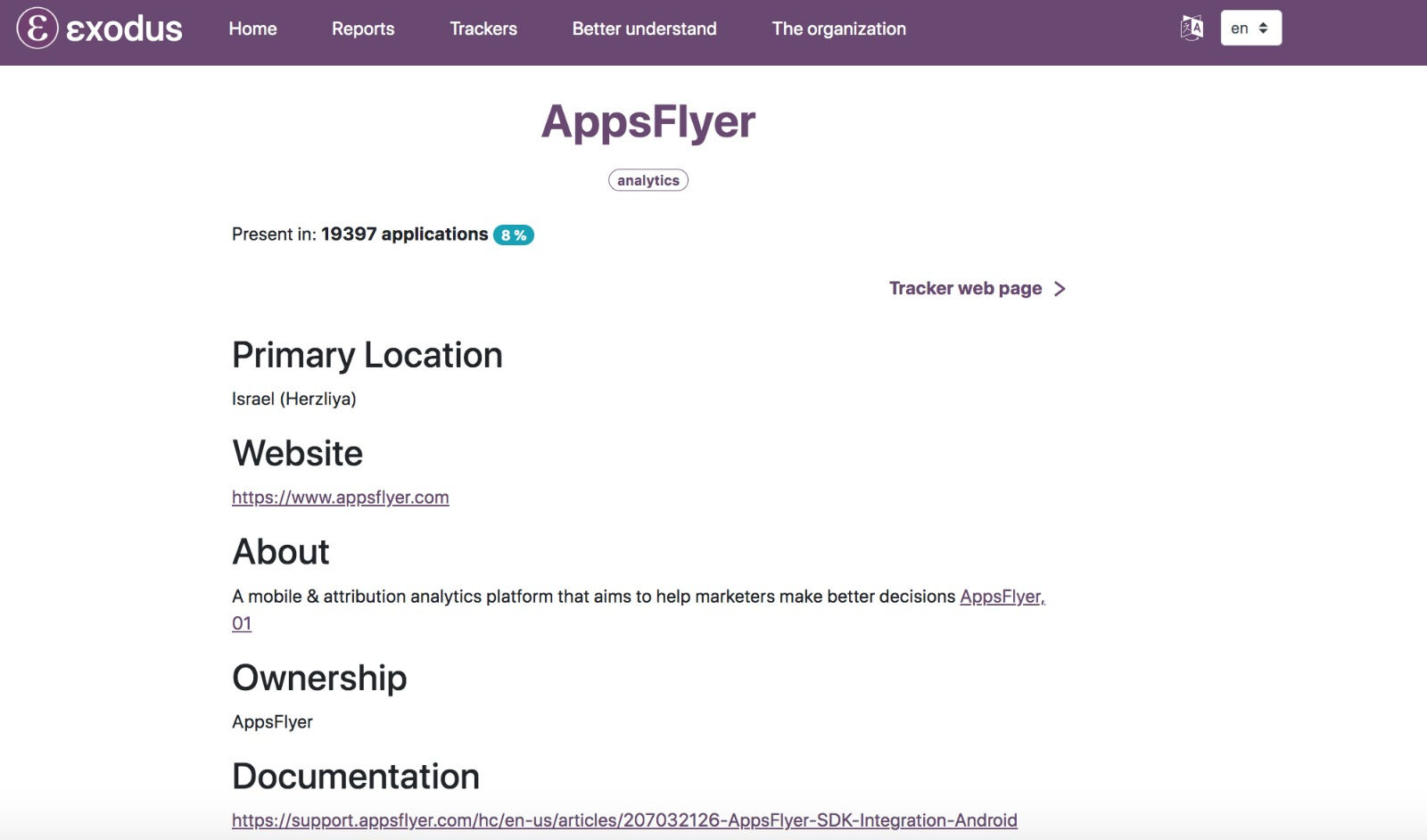The image size is (1427, 840).
Task: Navigate to the Trackers section
Action: coord(483,29)
